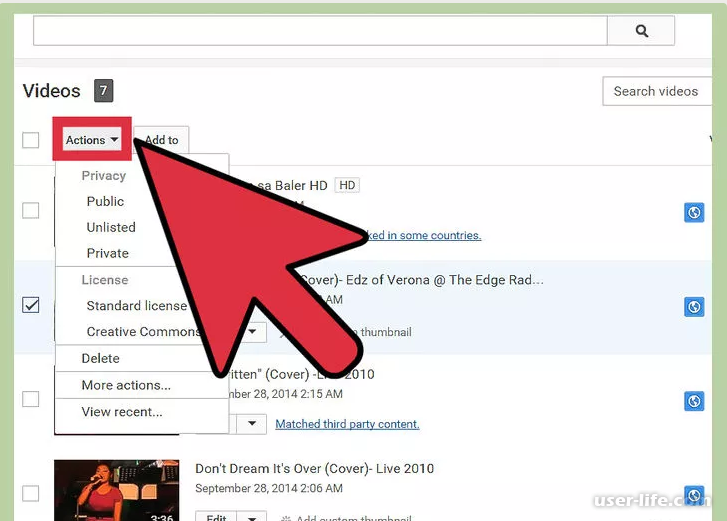
Task: Select View recent... menu entry
Action: click(122, 412)
